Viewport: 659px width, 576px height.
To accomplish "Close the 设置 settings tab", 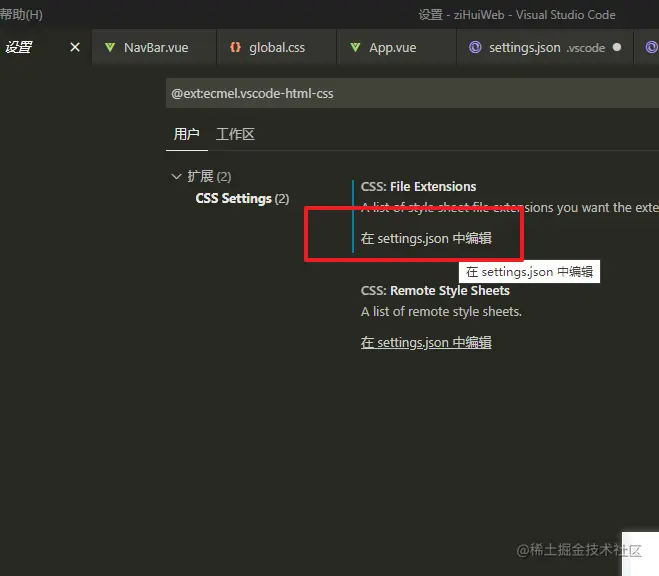I will pyautogui.click(x=75, y=47).
